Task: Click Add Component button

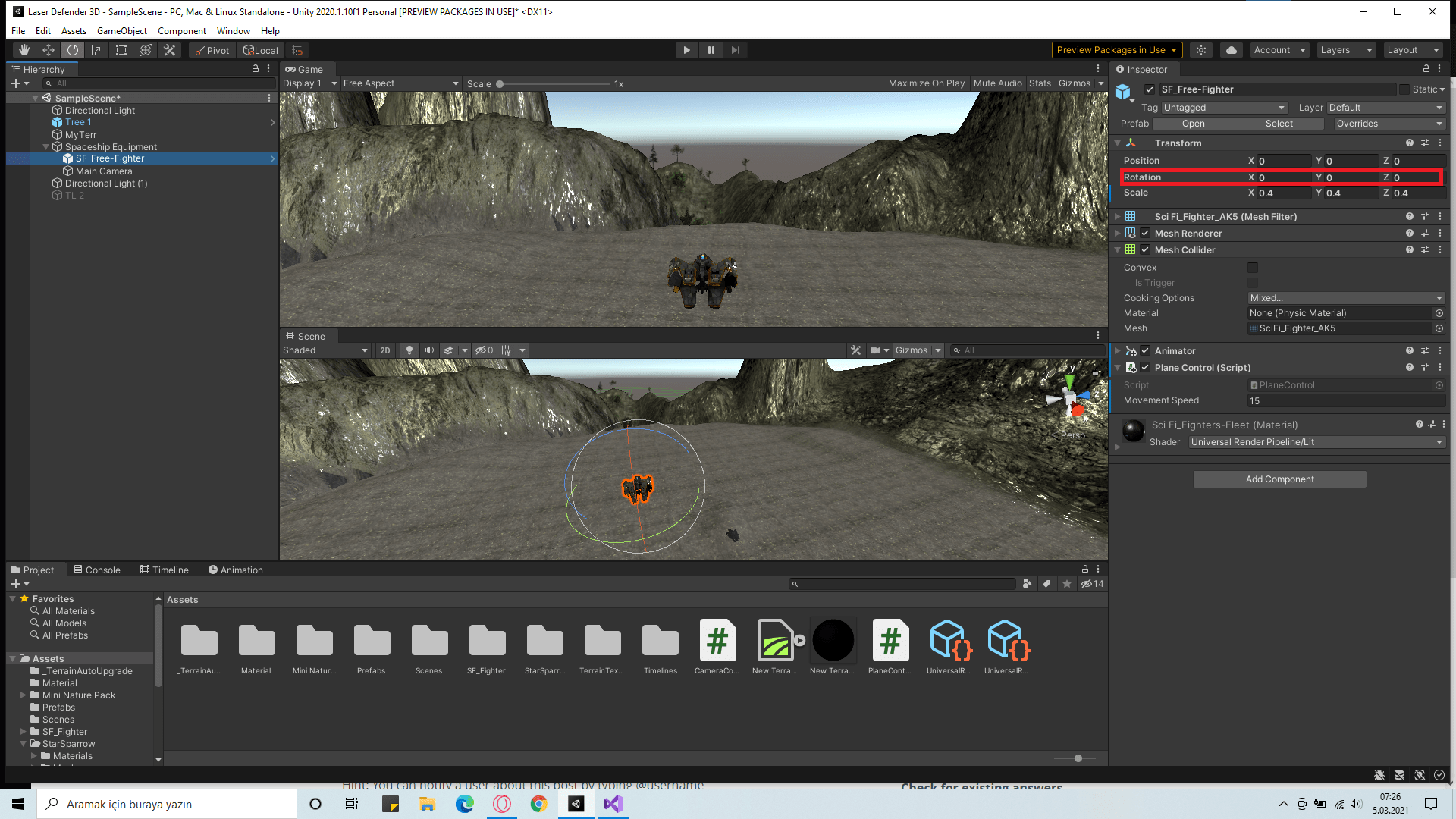Action: (x=1279, y=479)
